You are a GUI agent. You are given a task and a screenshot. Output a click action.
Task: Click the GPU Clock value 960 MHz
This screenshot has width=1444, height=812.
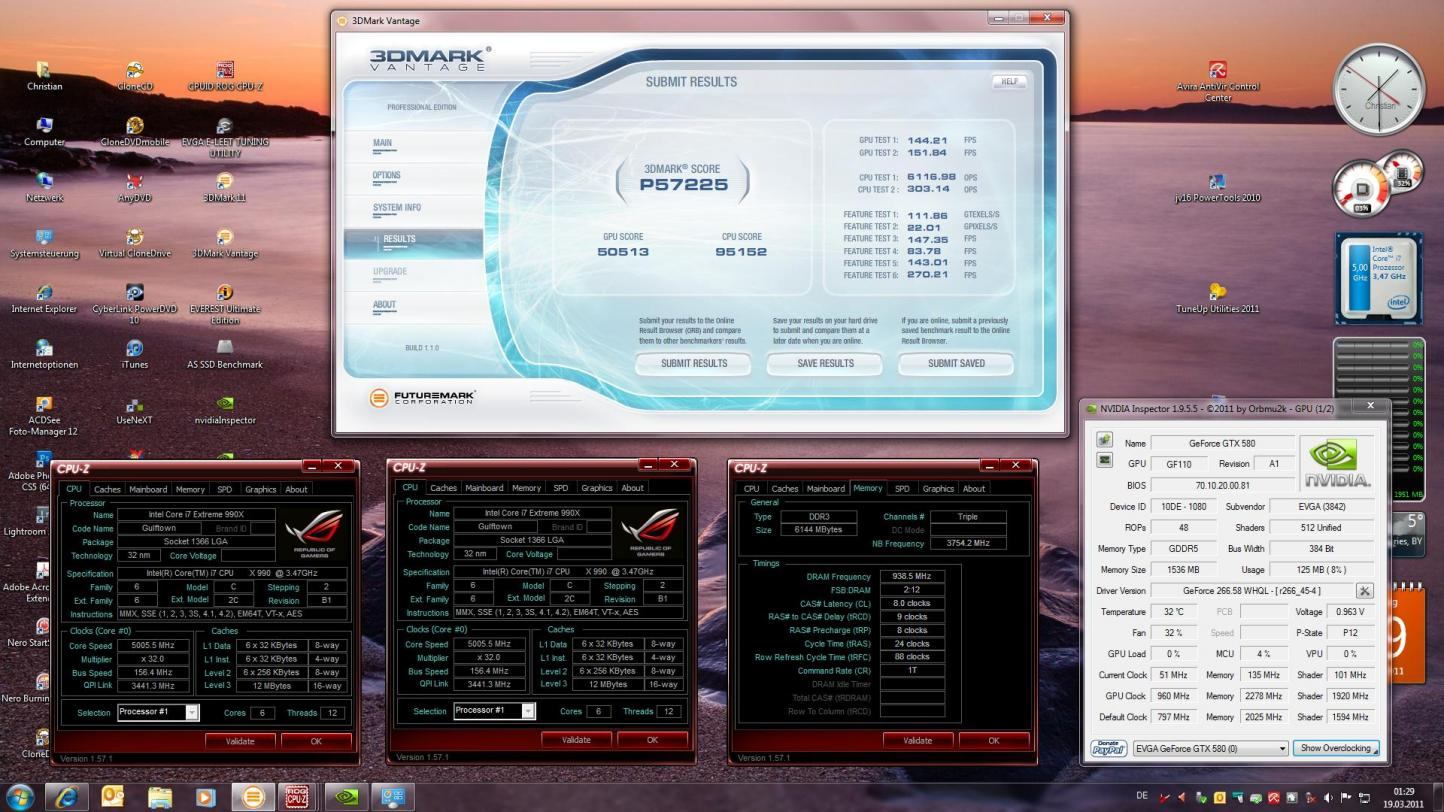pos(1175,696)
